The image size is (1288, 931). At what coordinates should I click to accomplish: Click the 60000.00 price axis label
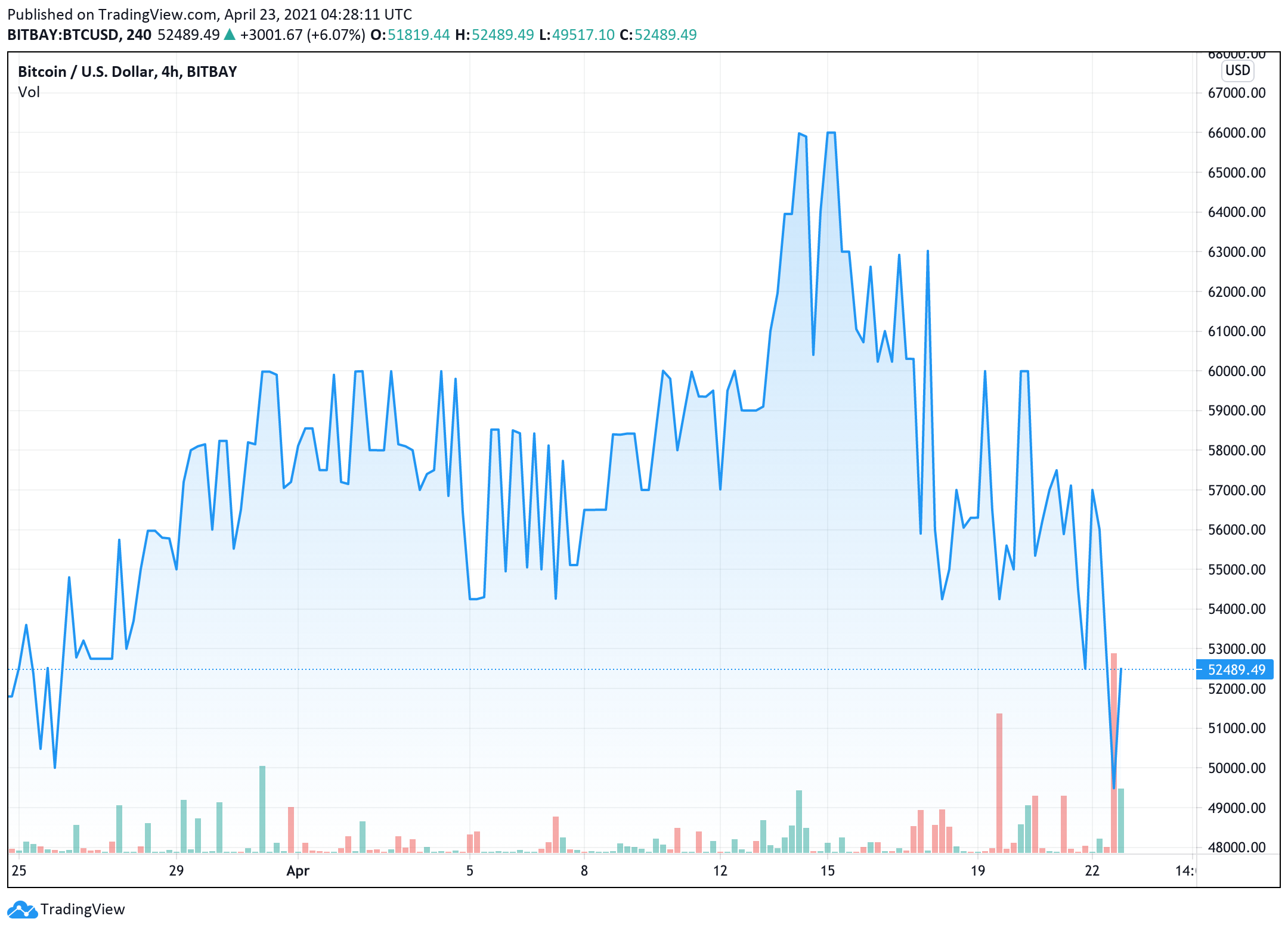(x=1237, y=371)
